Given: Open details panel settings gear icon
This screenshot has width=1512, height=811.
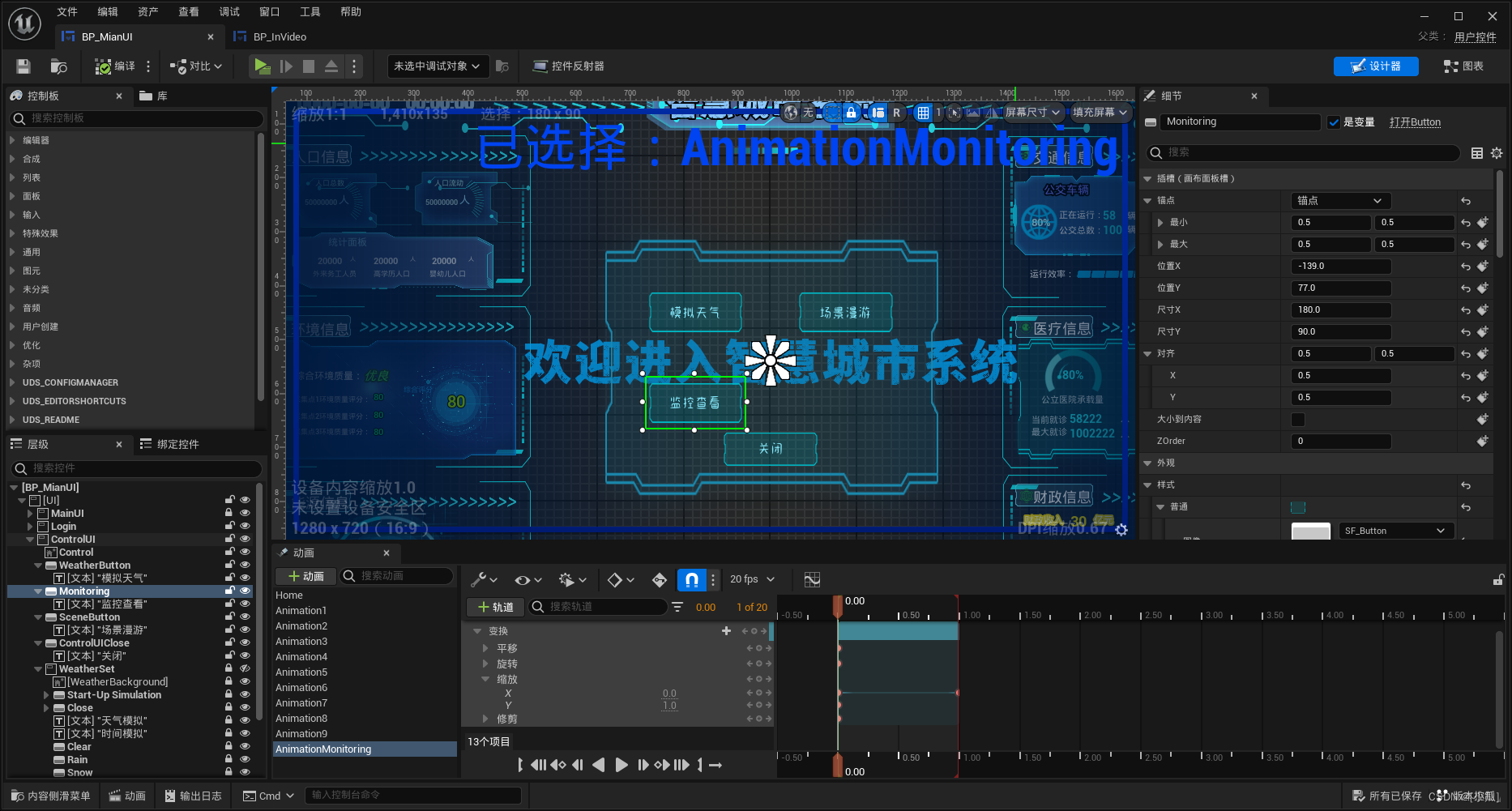Looking at the screenshot, I should tap(1497, 153).
